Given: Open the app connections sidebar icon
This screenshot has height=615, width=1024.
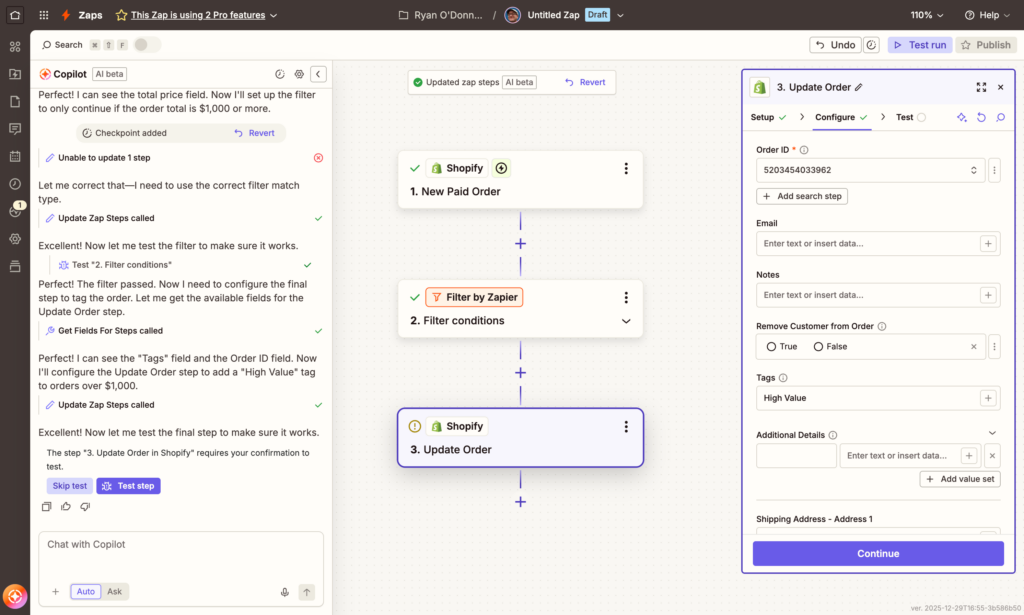Looking at the screenshot, I should pos(15,46).
